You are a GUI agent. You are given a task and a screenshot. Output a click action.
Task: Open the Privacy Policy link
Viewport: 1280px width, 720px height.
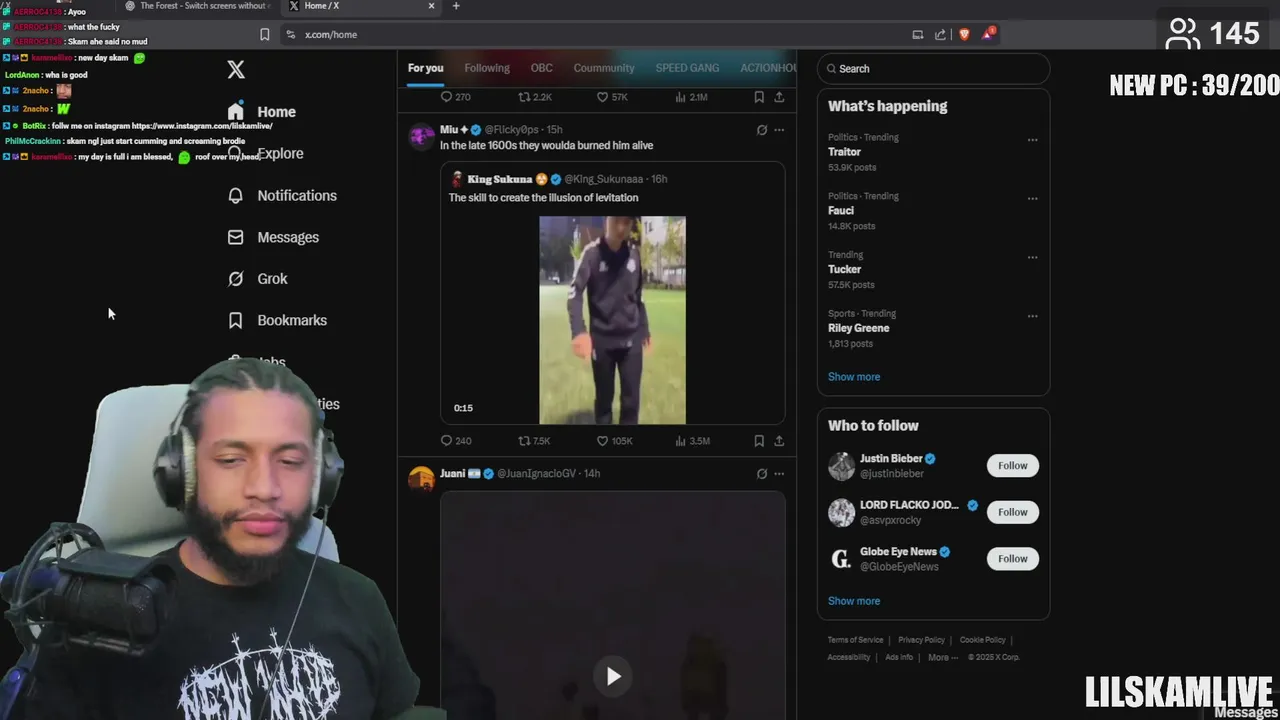(921, 640)
